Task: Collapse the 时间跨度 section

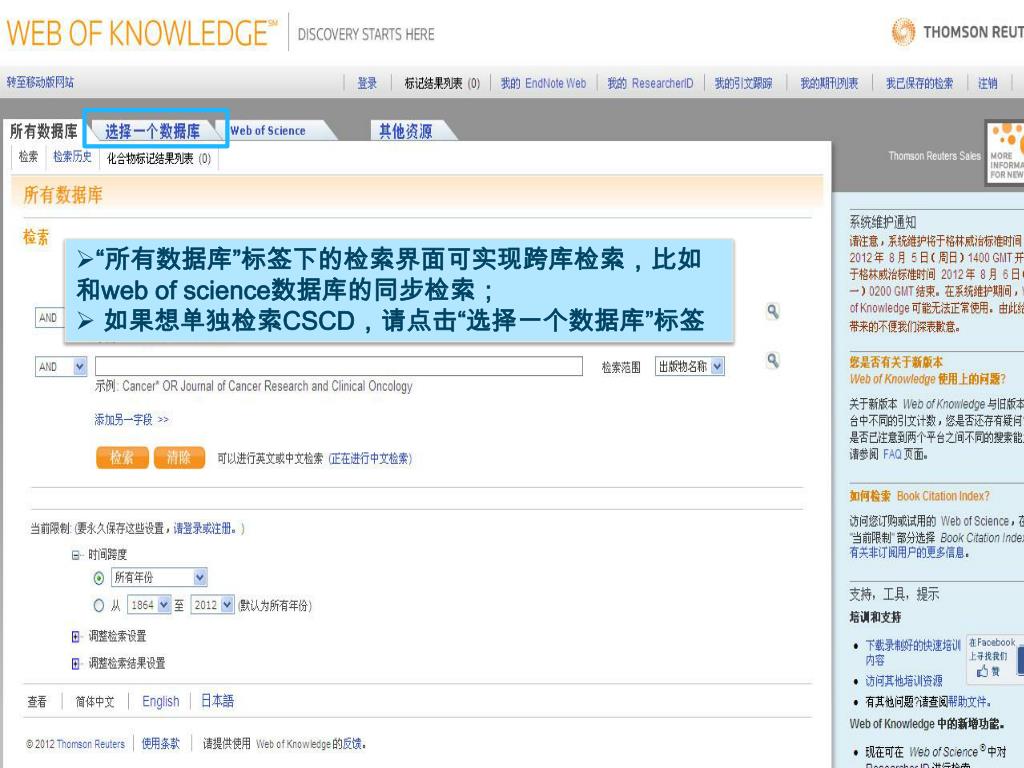Action: 75,555
